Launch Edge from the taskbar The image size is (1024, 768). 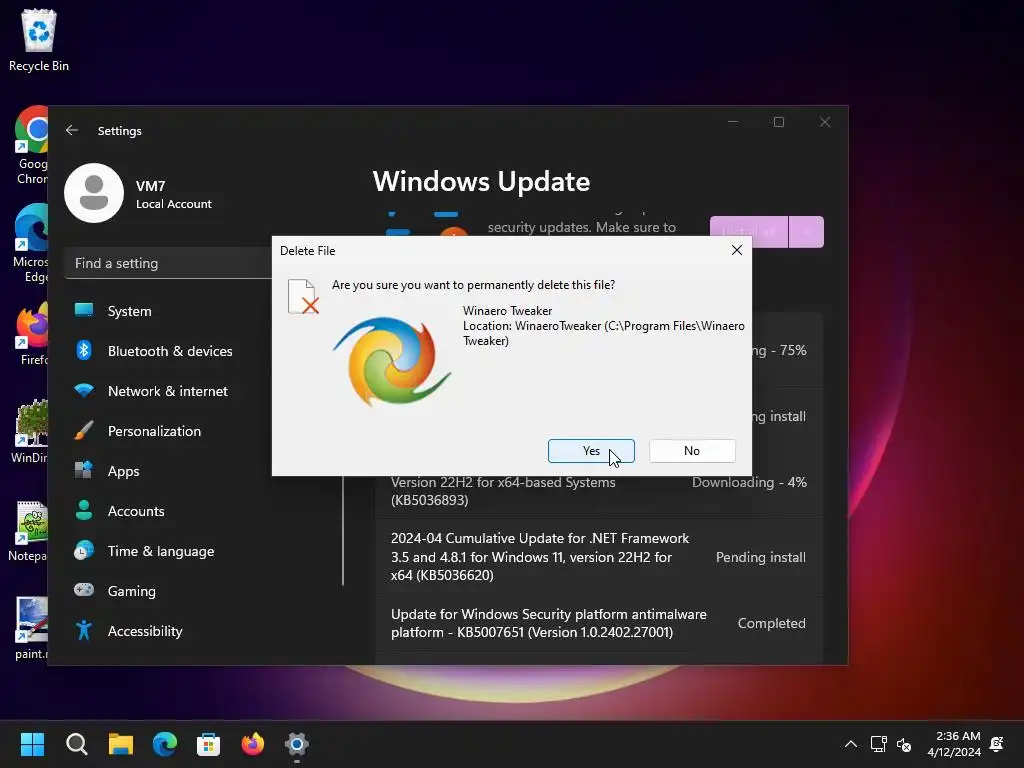point(165,744)
